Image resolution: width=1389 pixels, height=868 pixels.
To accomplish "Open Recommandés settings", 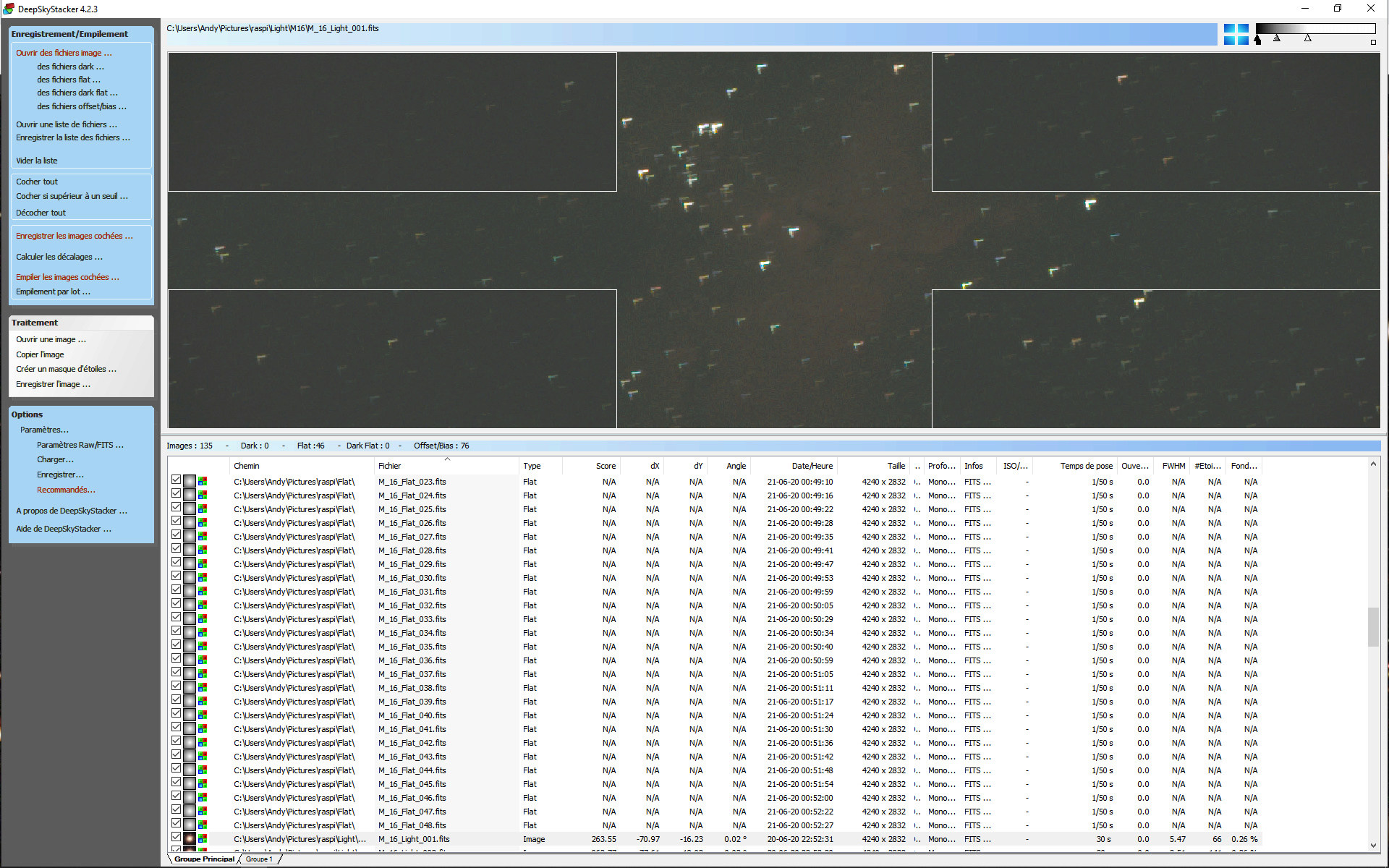I will click(66, 490).
